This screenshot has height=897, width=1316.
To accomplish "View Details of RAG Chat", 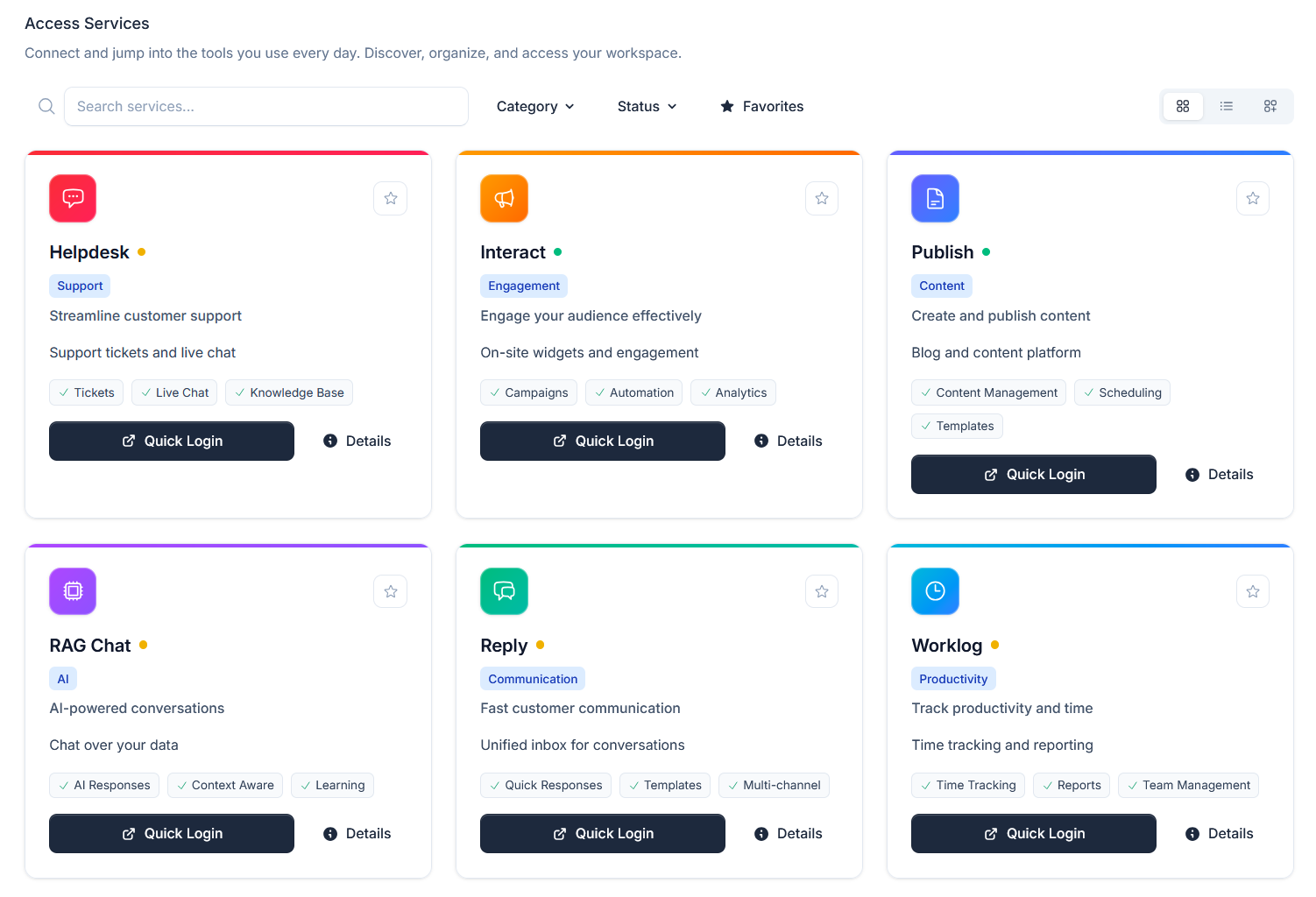I will coord(357,833).
